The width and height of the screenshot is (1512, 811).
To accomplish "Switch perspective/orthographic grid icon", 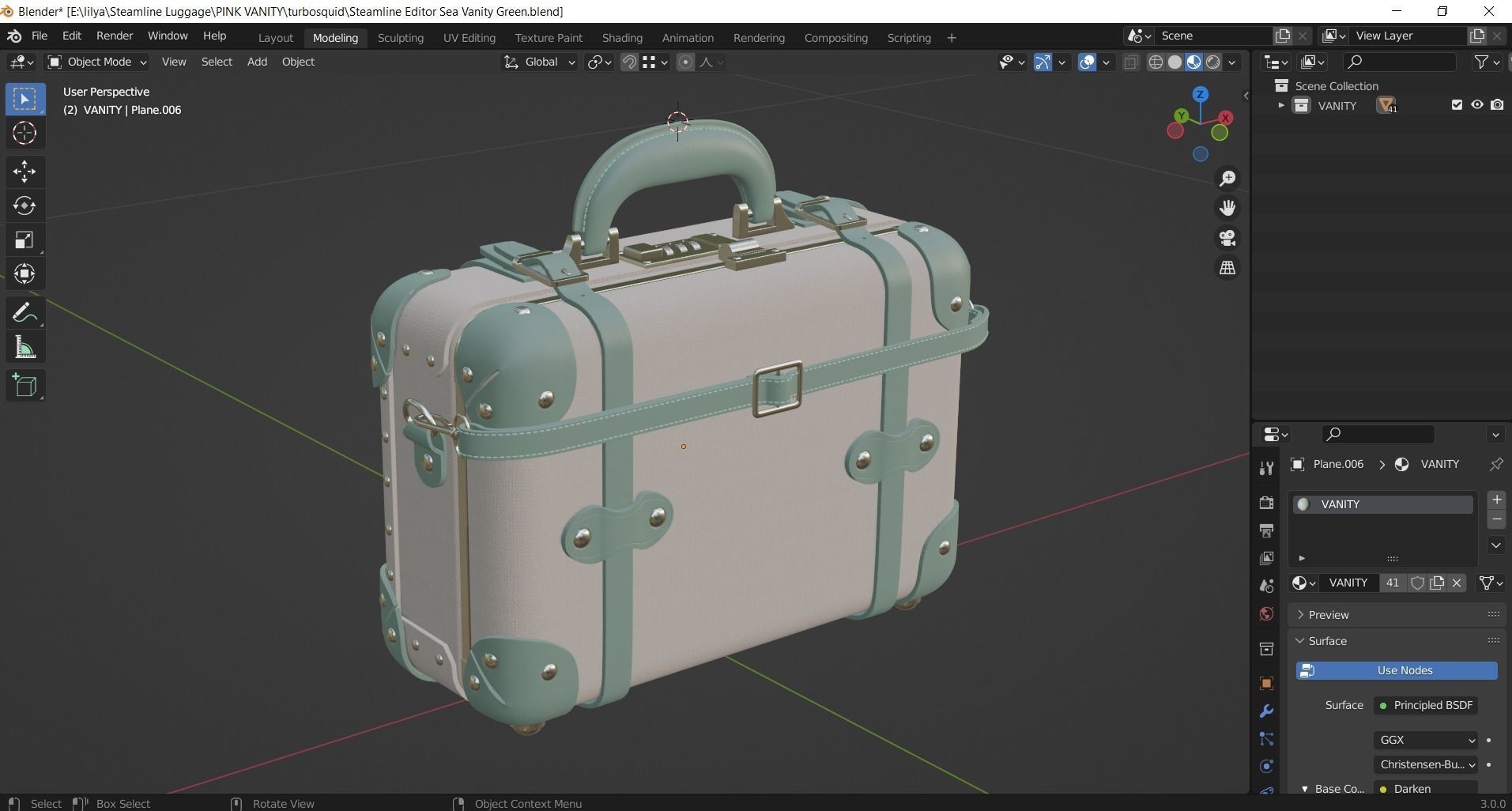I will [1227, 268].
